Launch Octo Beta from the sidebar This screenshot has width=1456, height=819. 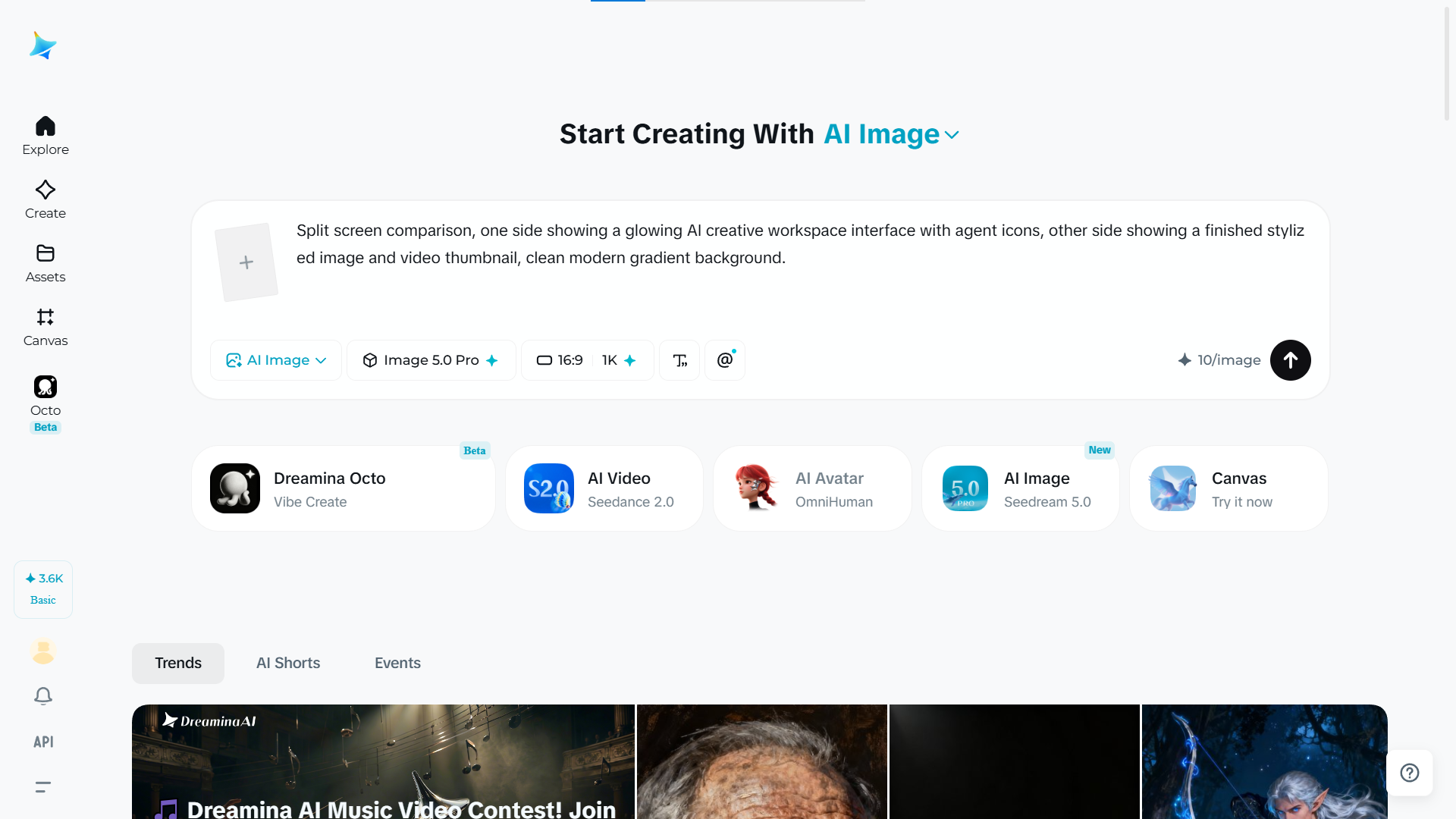pos(45,403)
